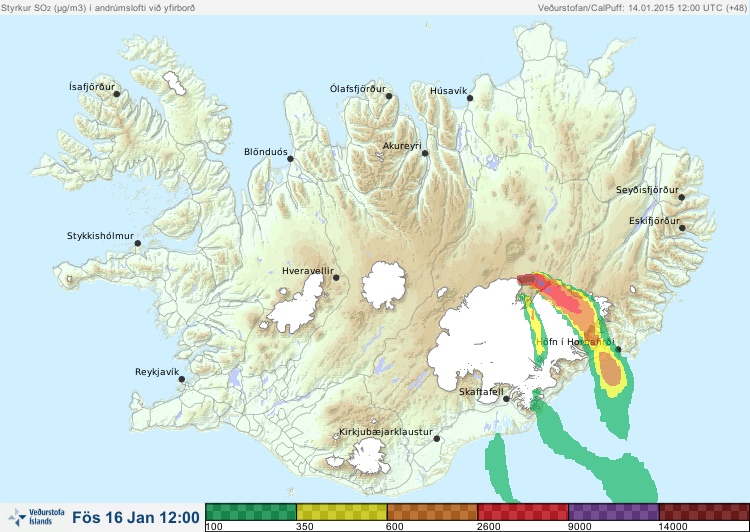The height and width of the screenshot is (532, 750).
Task: Select the Stykkishólmur marker dot
Action: pos(138,243)
